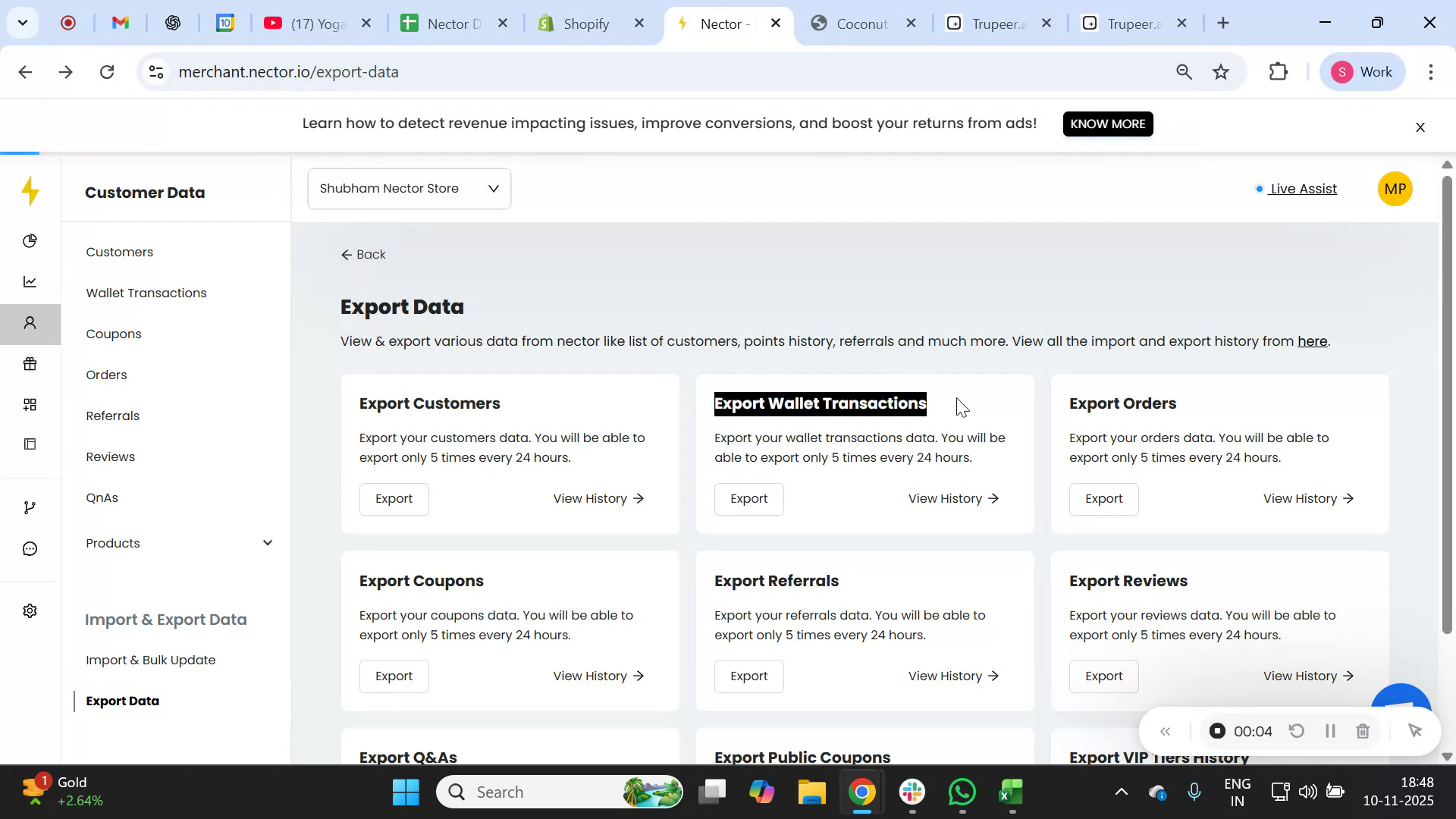This screenshot has height=819, width=1456.
Task: Click the Nector lightning logo icon
Action: coord(30,191)
